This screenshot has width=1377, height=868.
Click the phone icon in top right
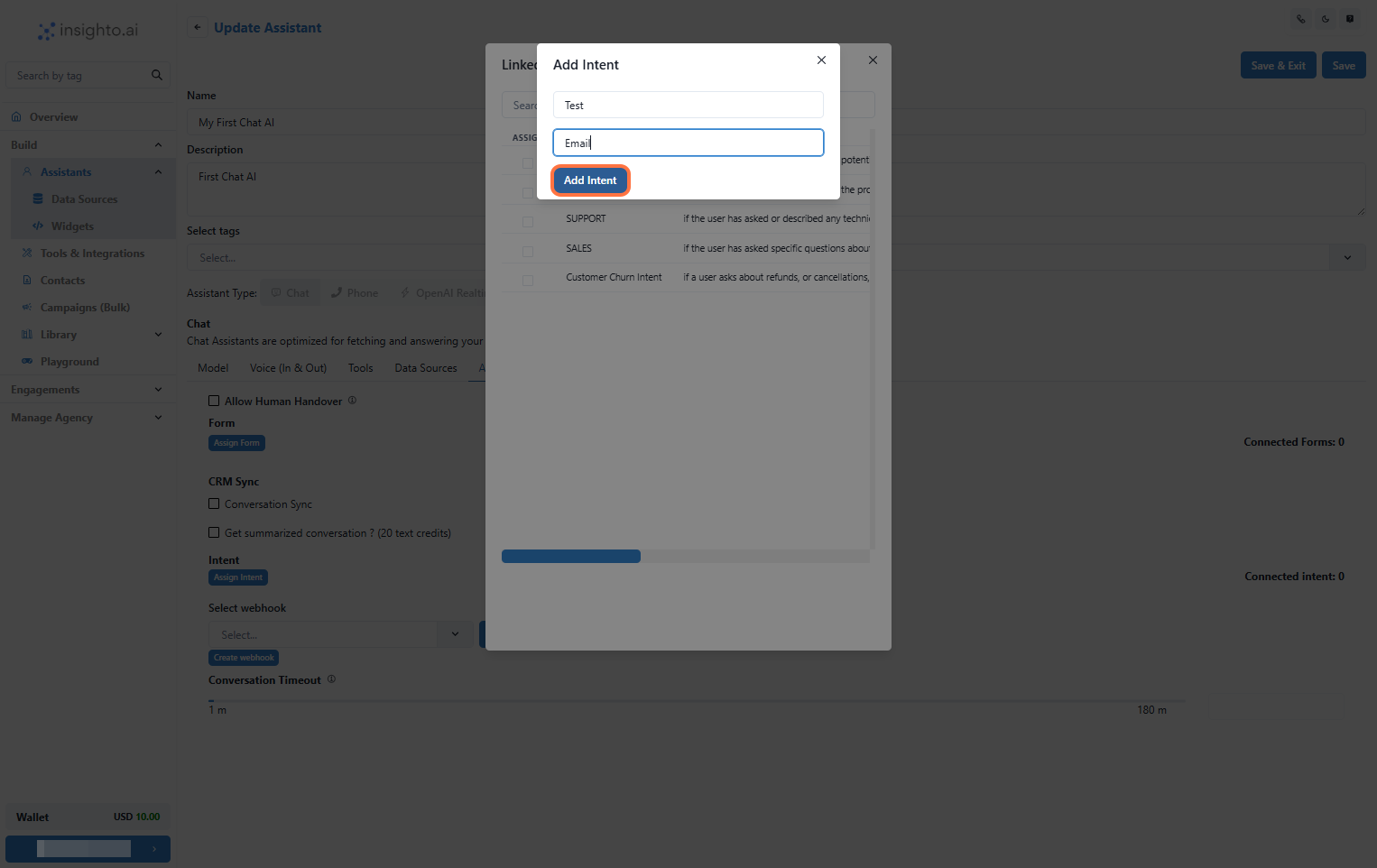1300,19
